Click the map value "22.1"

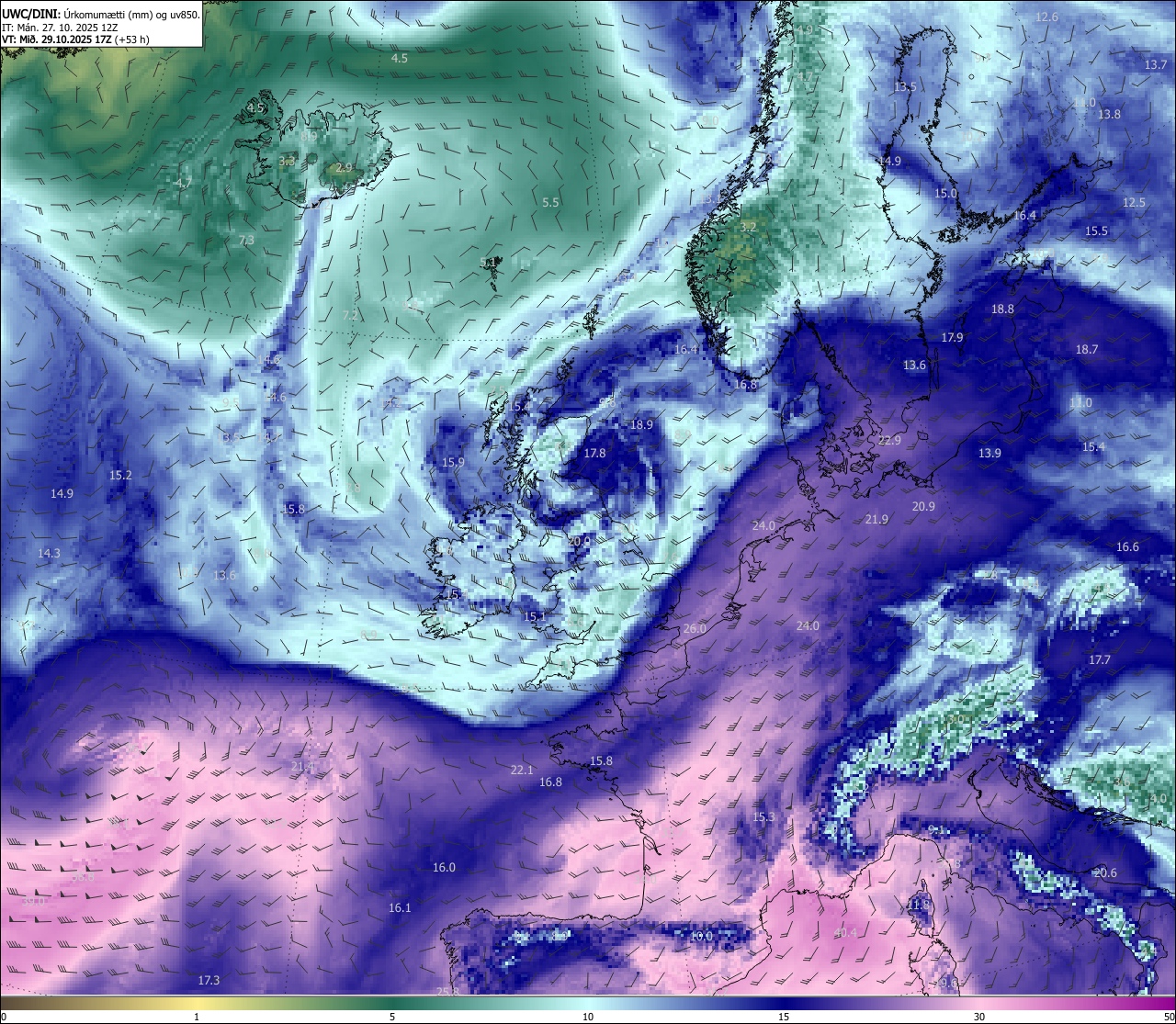click(x=522, y=770)
